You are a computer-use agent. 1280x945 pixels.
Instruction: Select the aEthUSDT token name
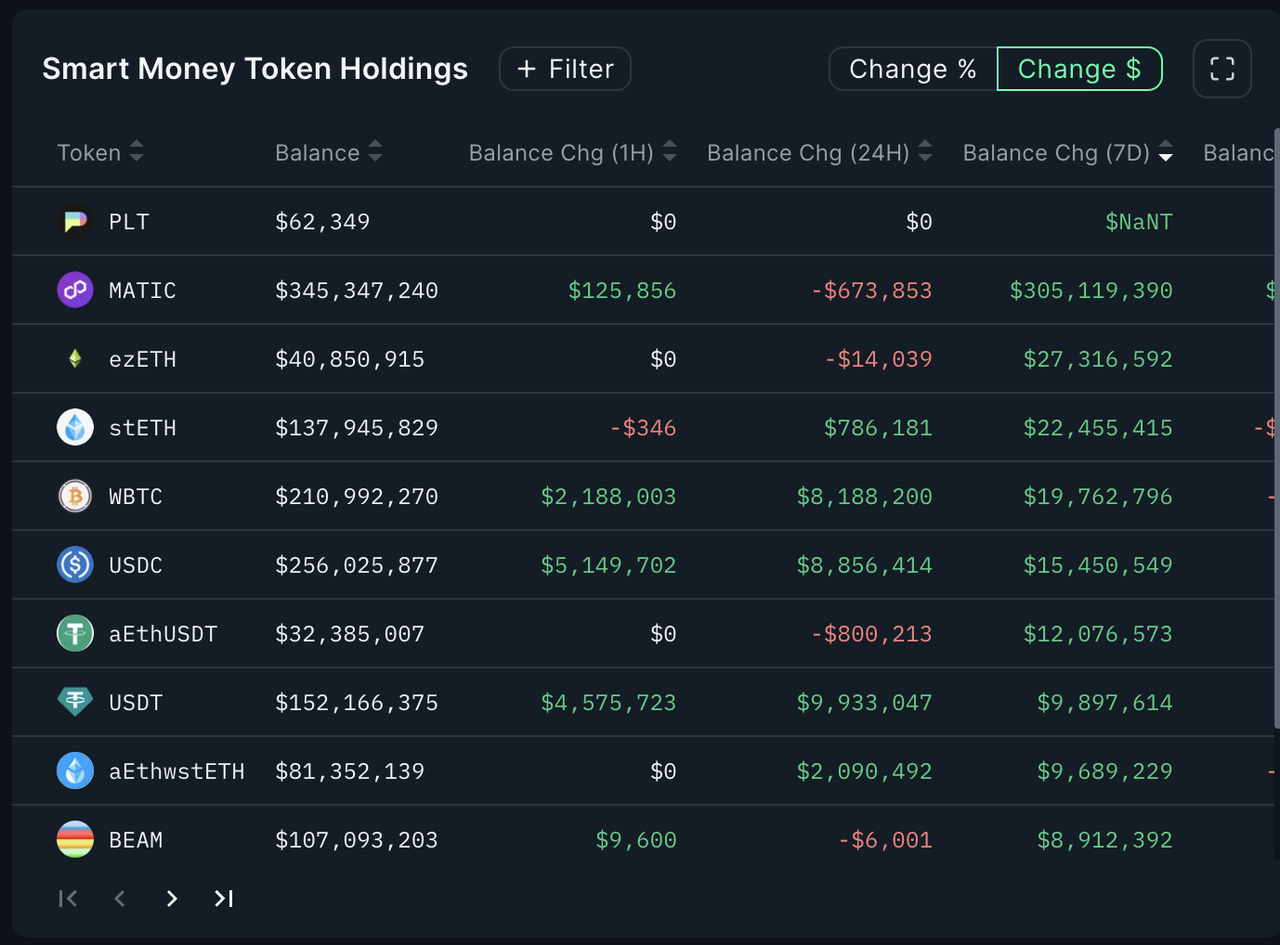point(163,635)
